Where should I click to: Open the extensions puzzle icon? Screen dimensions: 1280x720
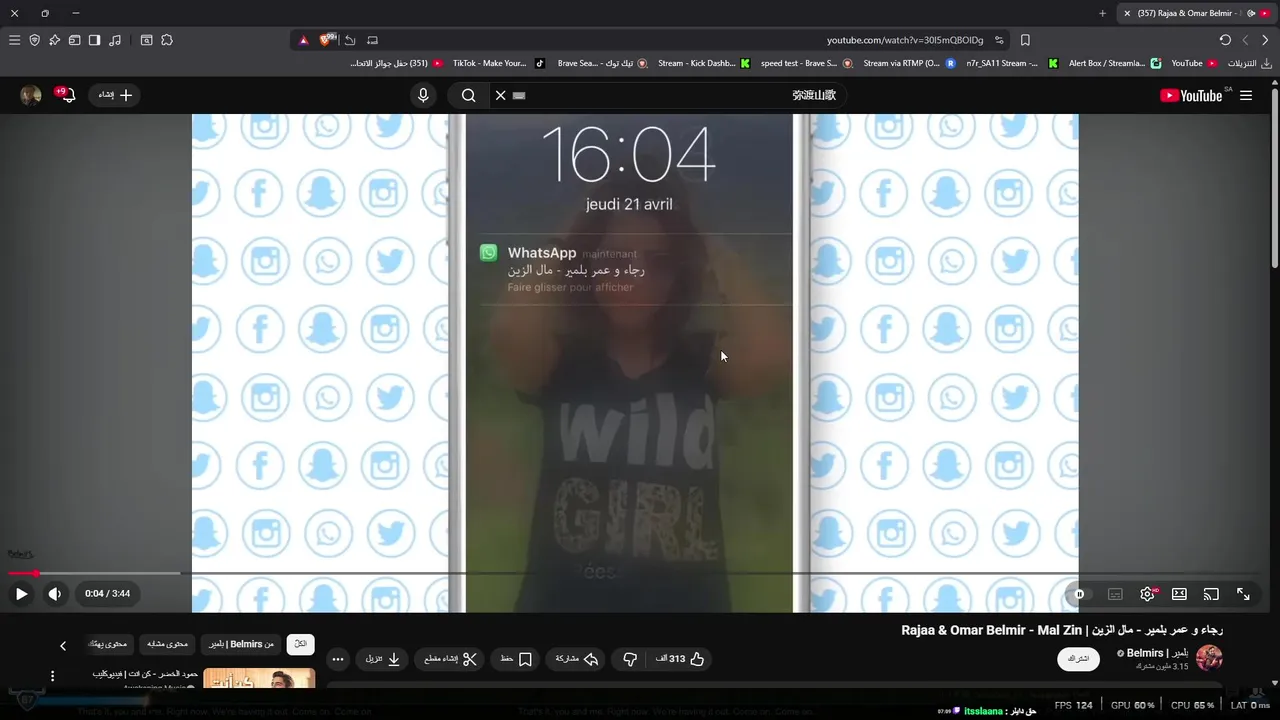pyautogui.click(x=167, y=40)
